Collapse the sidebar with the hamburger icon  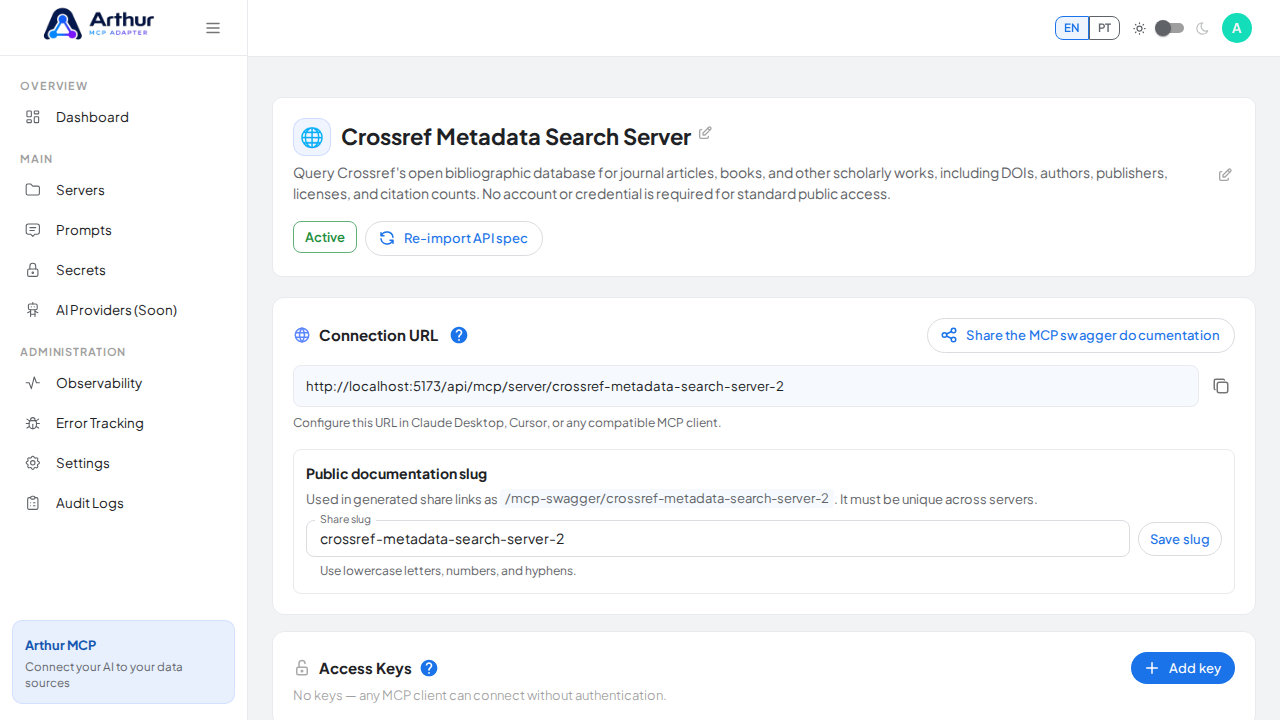[213, 28]
